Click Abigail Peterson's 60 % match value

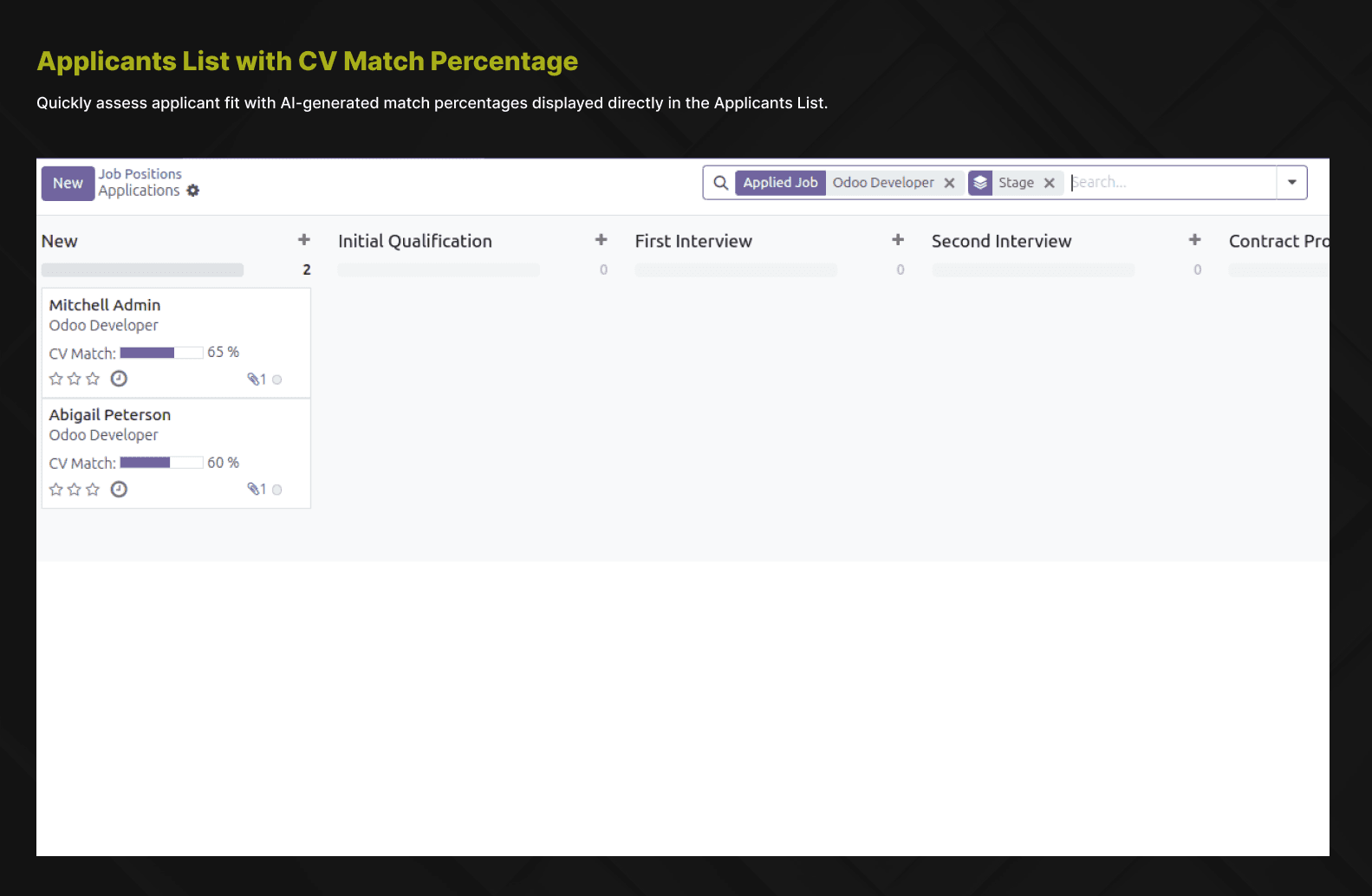pyautogui.click(x=223, y=463)
